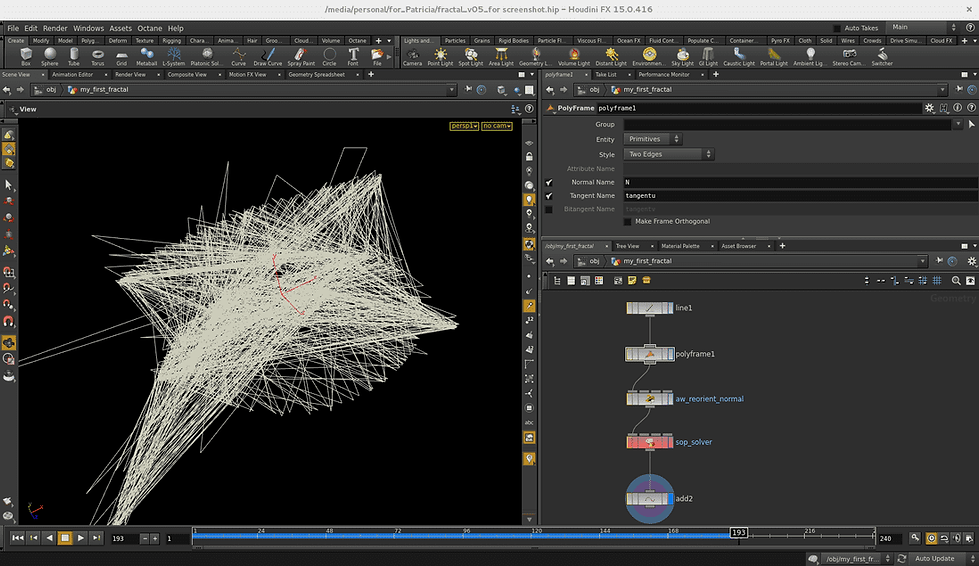Toggle the Auto Takes checkbox

[837, 28]
